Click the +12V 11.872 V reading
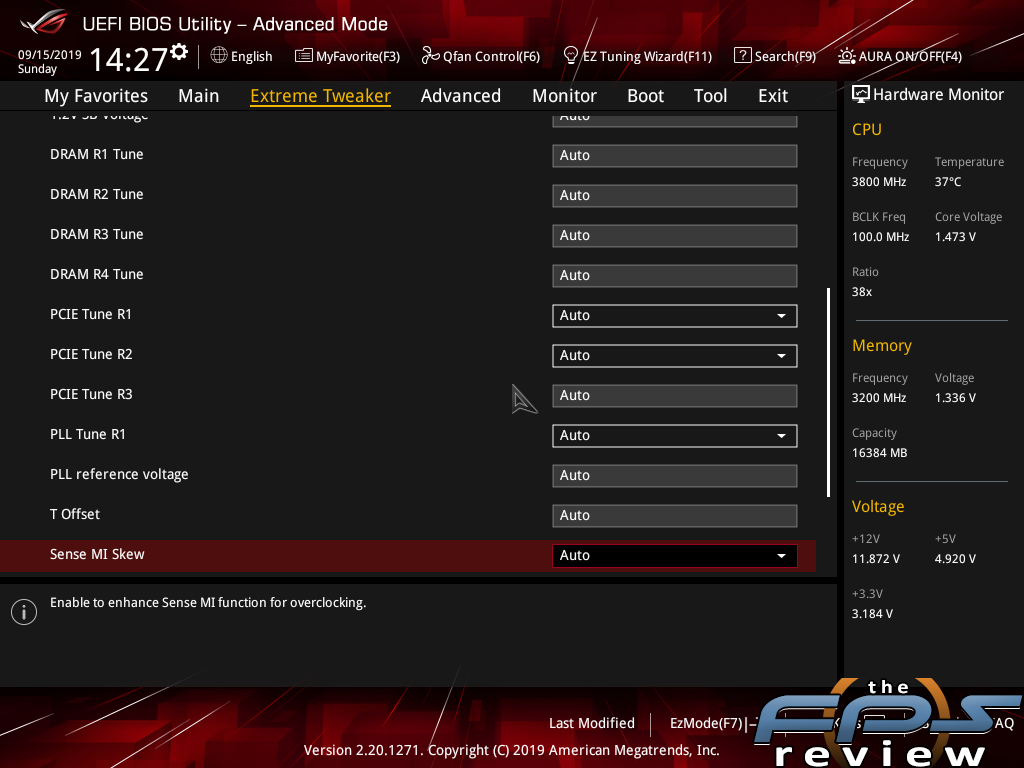Image resolution: width=1024 pixels, height=768 pixels. 876,558
